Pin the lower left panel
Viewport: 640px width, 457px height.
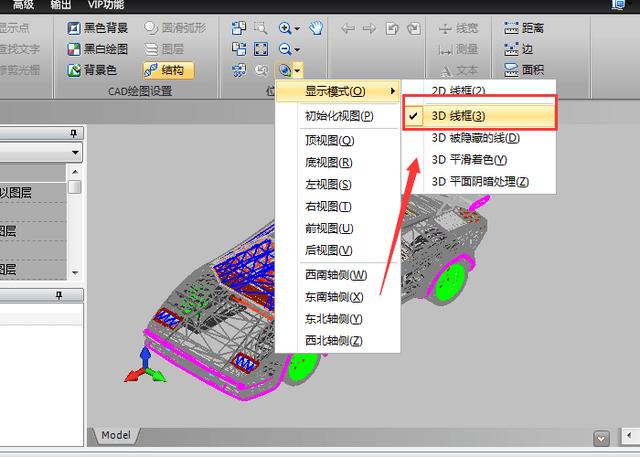coord(59,295)
